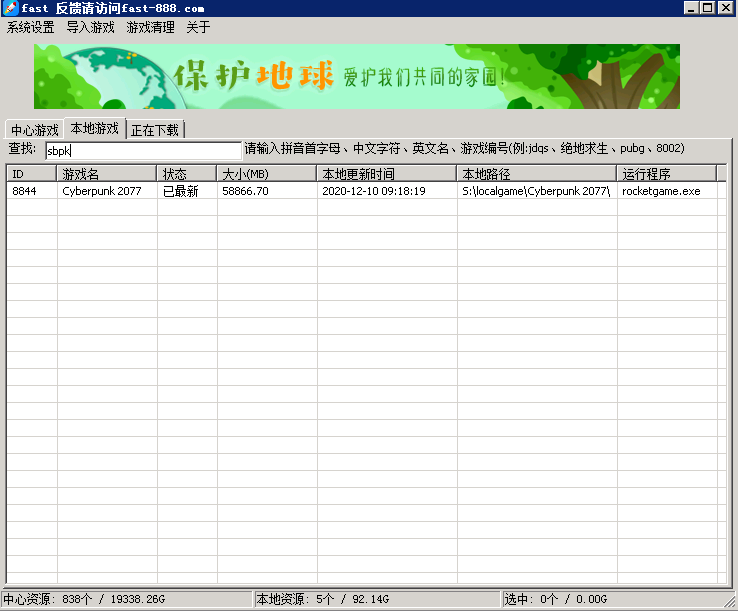
Task: Click the S:\localgame\Cyberpunk 2077\ path cell
Action: click(x=536, y=191)
